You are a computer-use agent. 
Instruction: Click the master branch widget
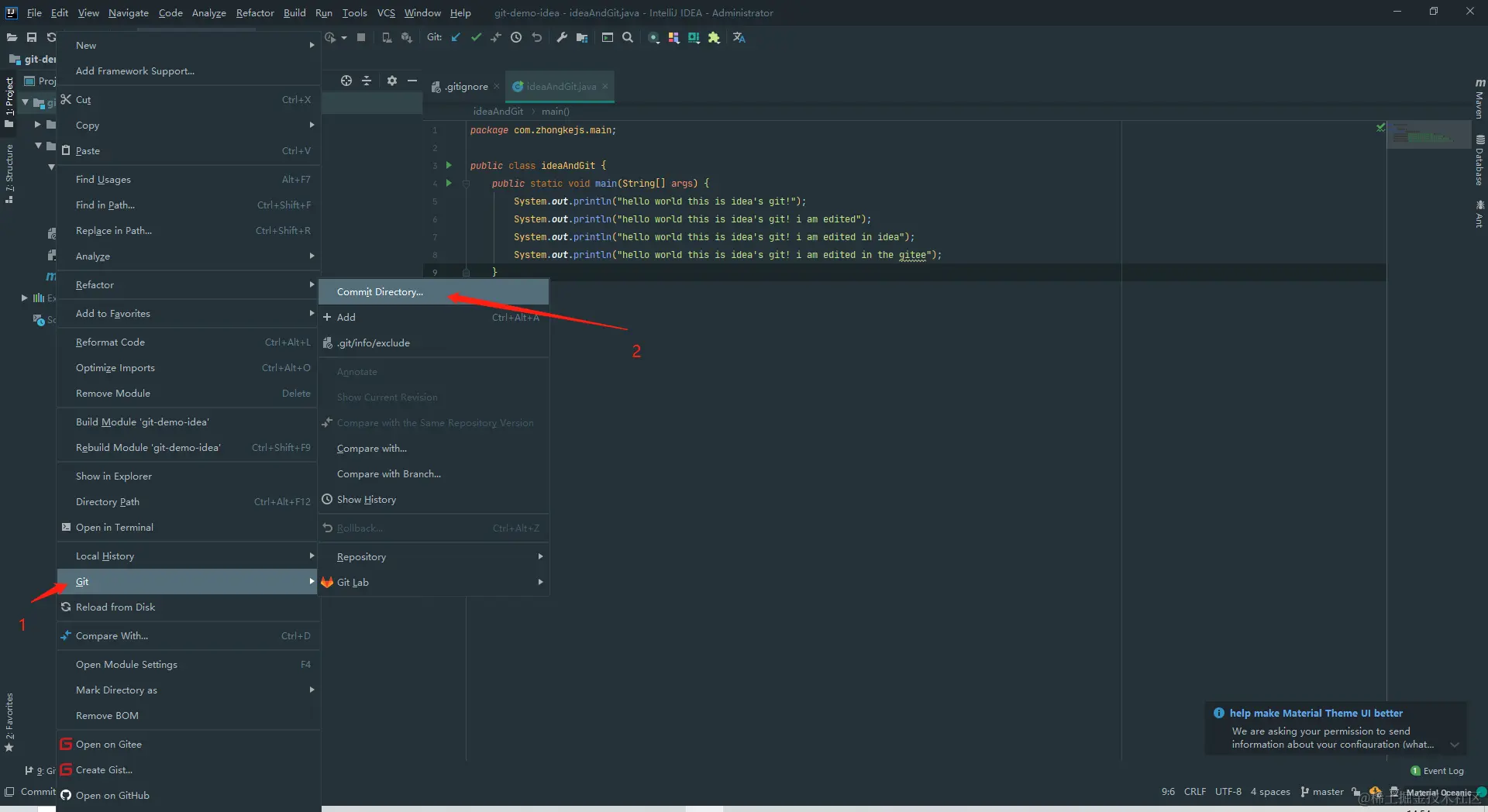[x=1322, y=792]
